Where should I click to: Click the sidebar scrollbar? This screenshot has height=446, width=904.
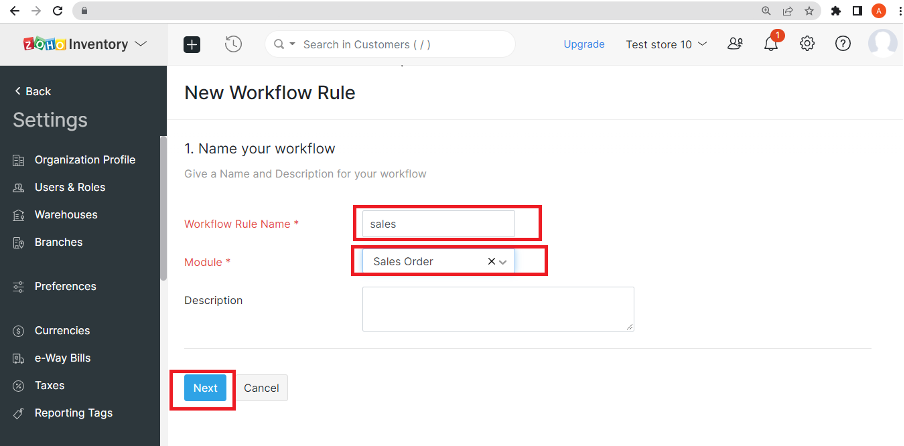[x=164, y=207]
